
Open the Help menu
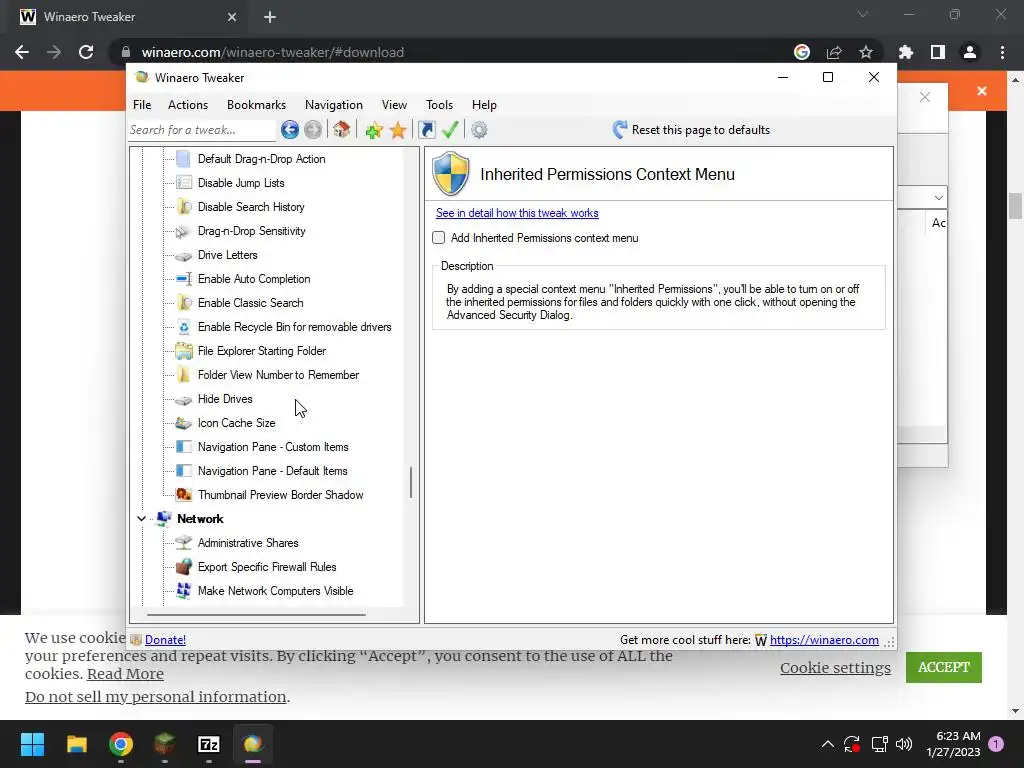pos(484,104)
